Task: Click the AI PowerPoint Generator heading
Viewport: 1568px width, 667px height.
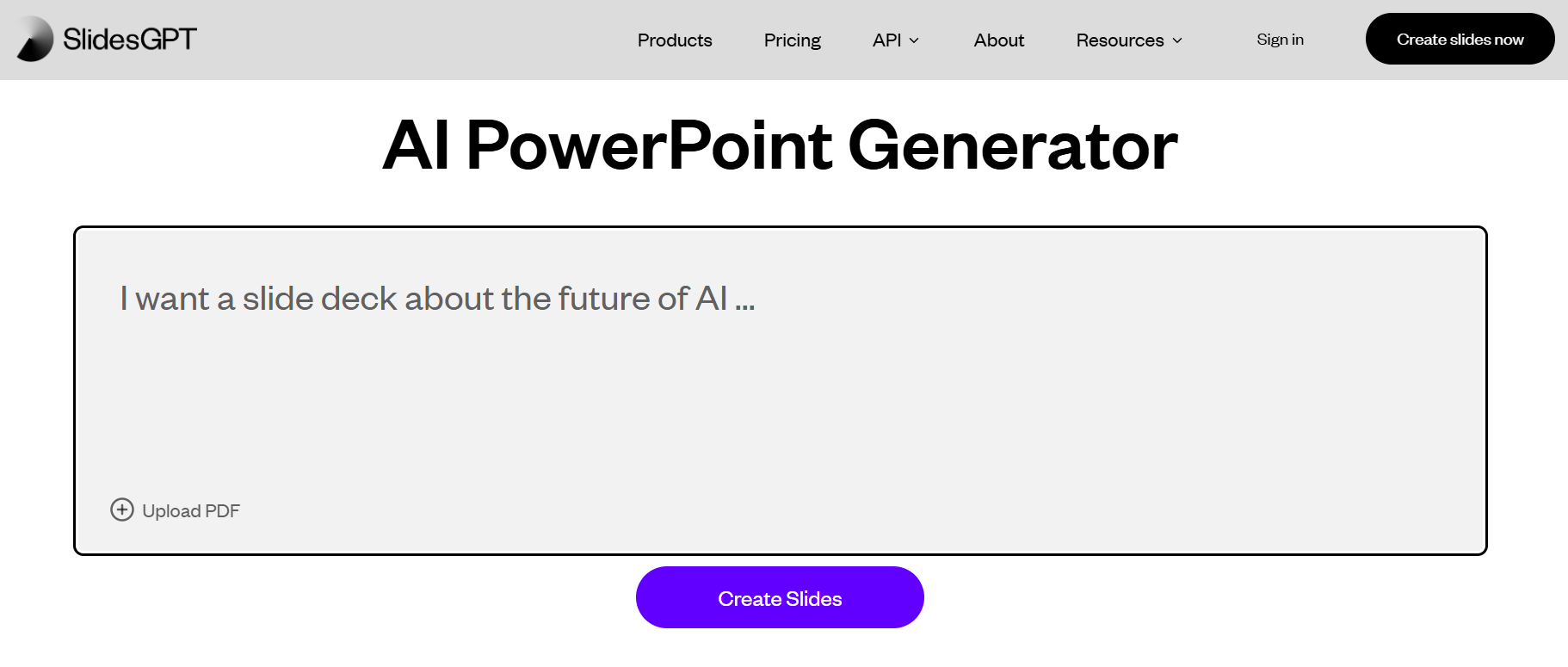Action: click(x=780, y=145)
